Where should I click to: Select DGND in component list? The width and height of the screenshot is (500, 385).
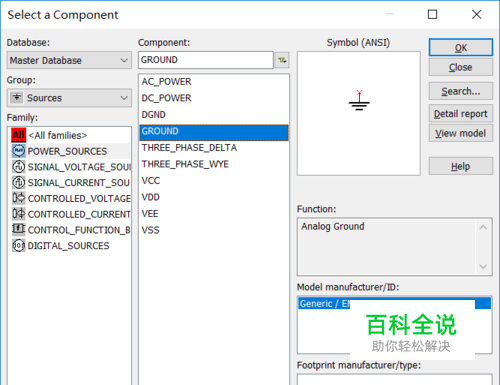click(x=214, y=115)
